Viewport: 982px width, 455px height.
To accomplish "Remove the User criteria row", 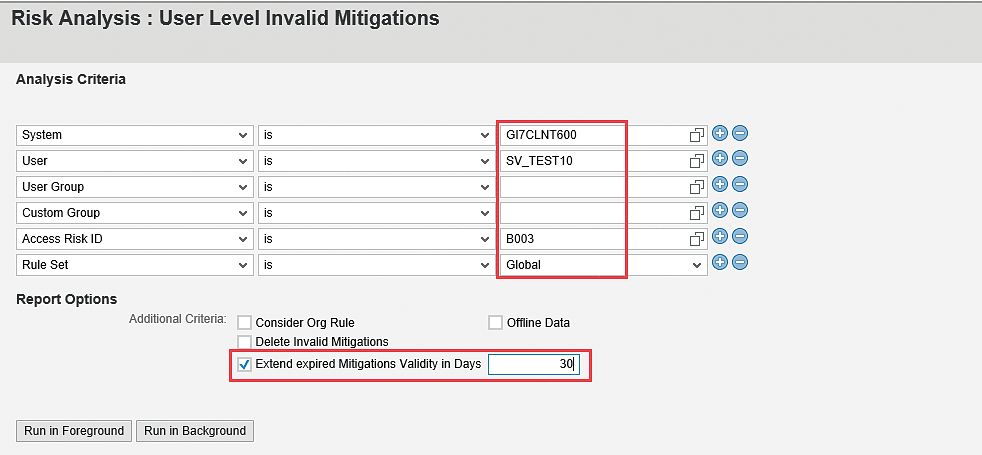I will pos(740,160).
